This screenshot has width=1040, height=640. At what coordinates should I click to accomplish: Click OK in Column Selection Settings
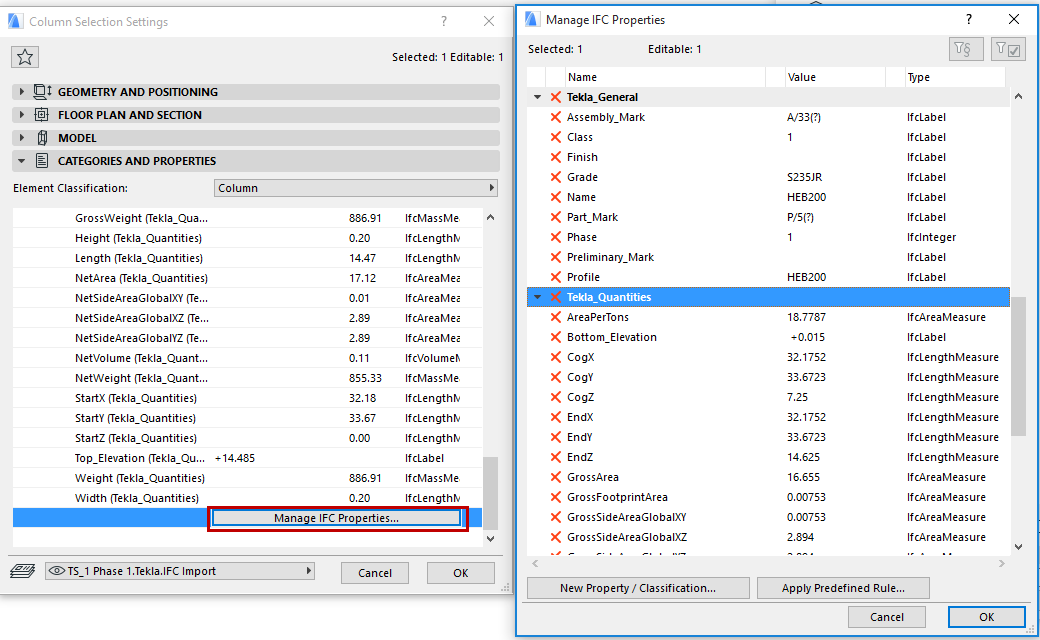[x=460, y=573]
